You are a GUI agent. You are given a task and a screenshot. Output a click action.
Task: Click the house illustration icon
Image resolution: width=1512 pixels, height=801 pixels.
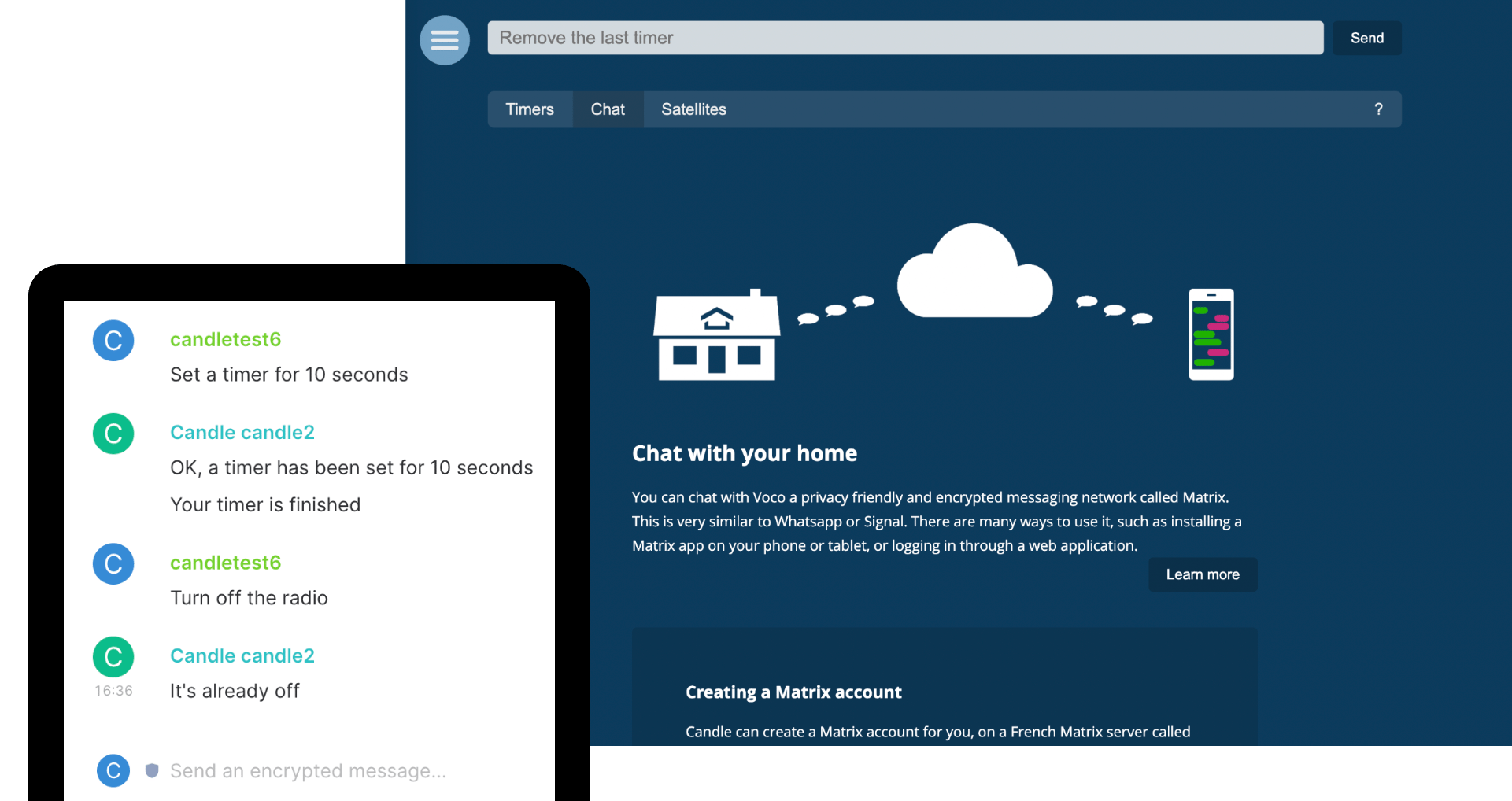click(x=716, y=337)
